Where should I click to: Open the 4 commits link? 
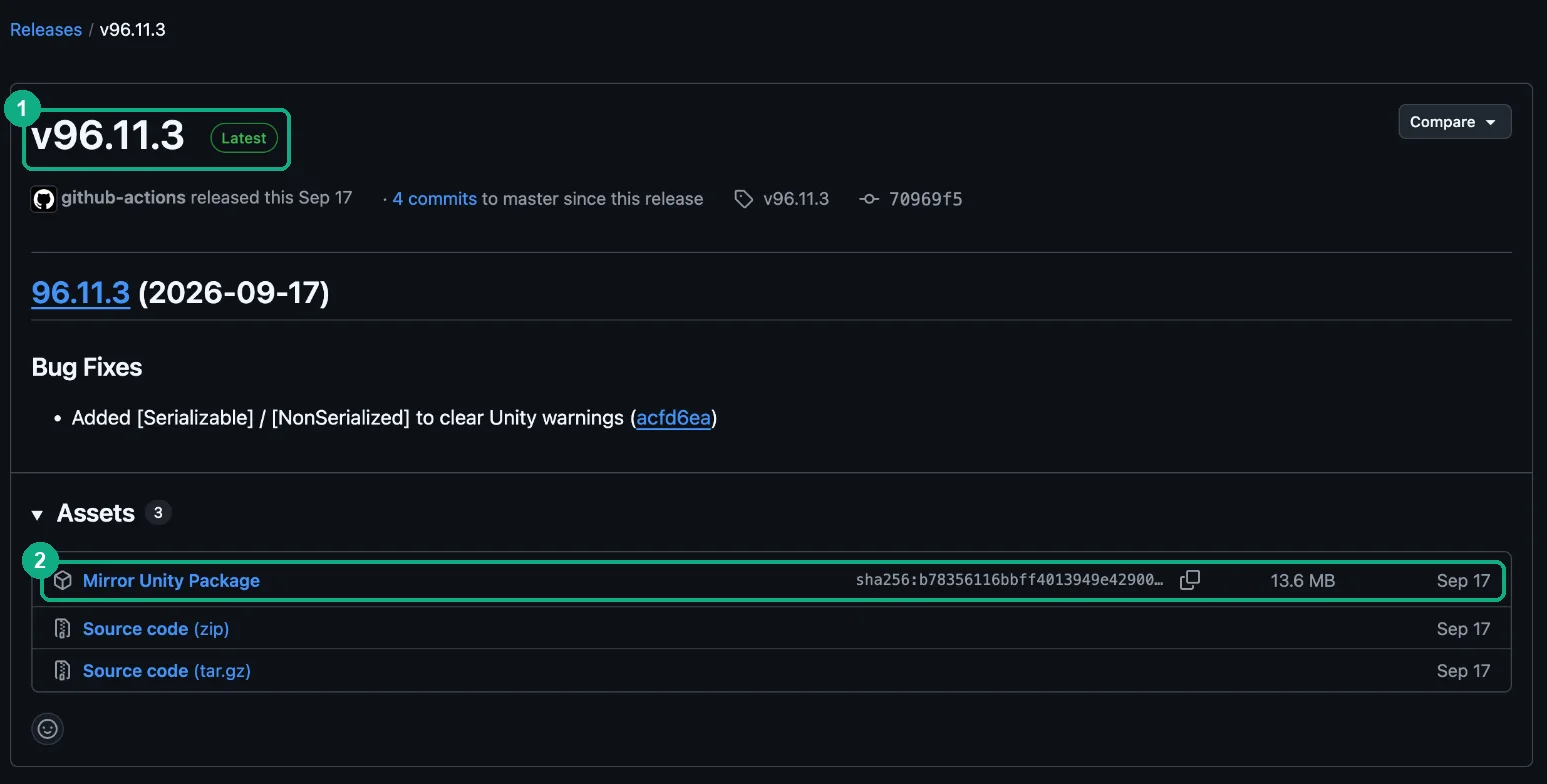[x=434, y=199]
